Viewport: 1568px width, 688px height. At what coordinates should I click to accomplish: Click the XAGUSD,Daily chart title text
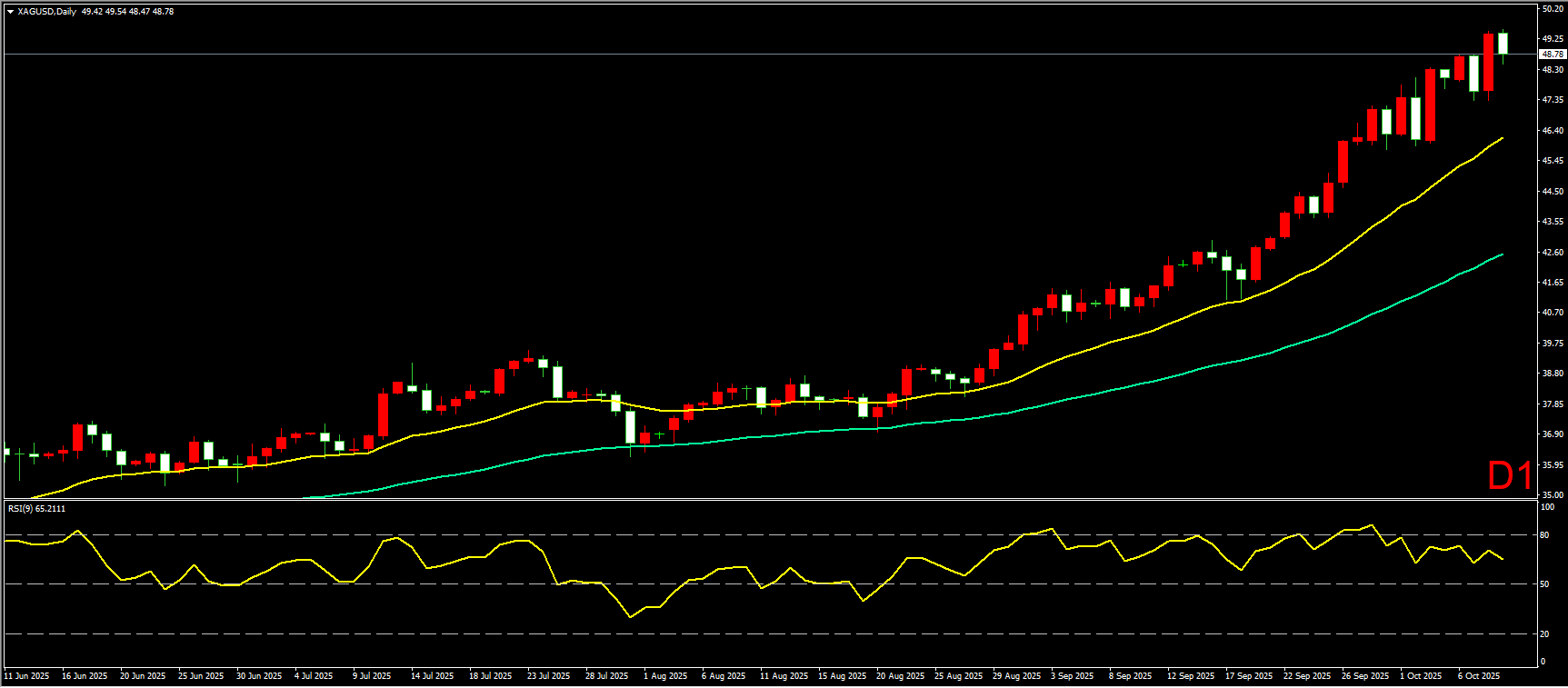(x=46, y=12)
